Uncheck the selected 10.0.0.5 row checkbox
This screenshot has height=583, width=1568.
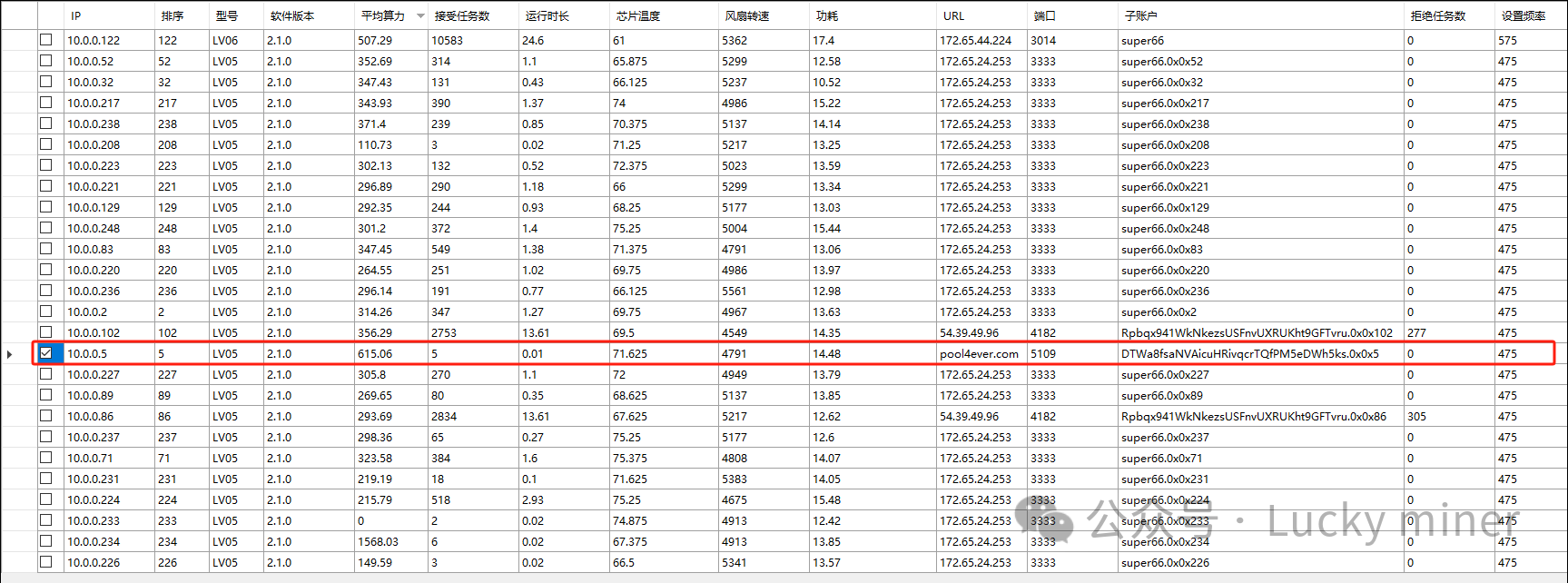pyautogui.click(x=46, y=353)
